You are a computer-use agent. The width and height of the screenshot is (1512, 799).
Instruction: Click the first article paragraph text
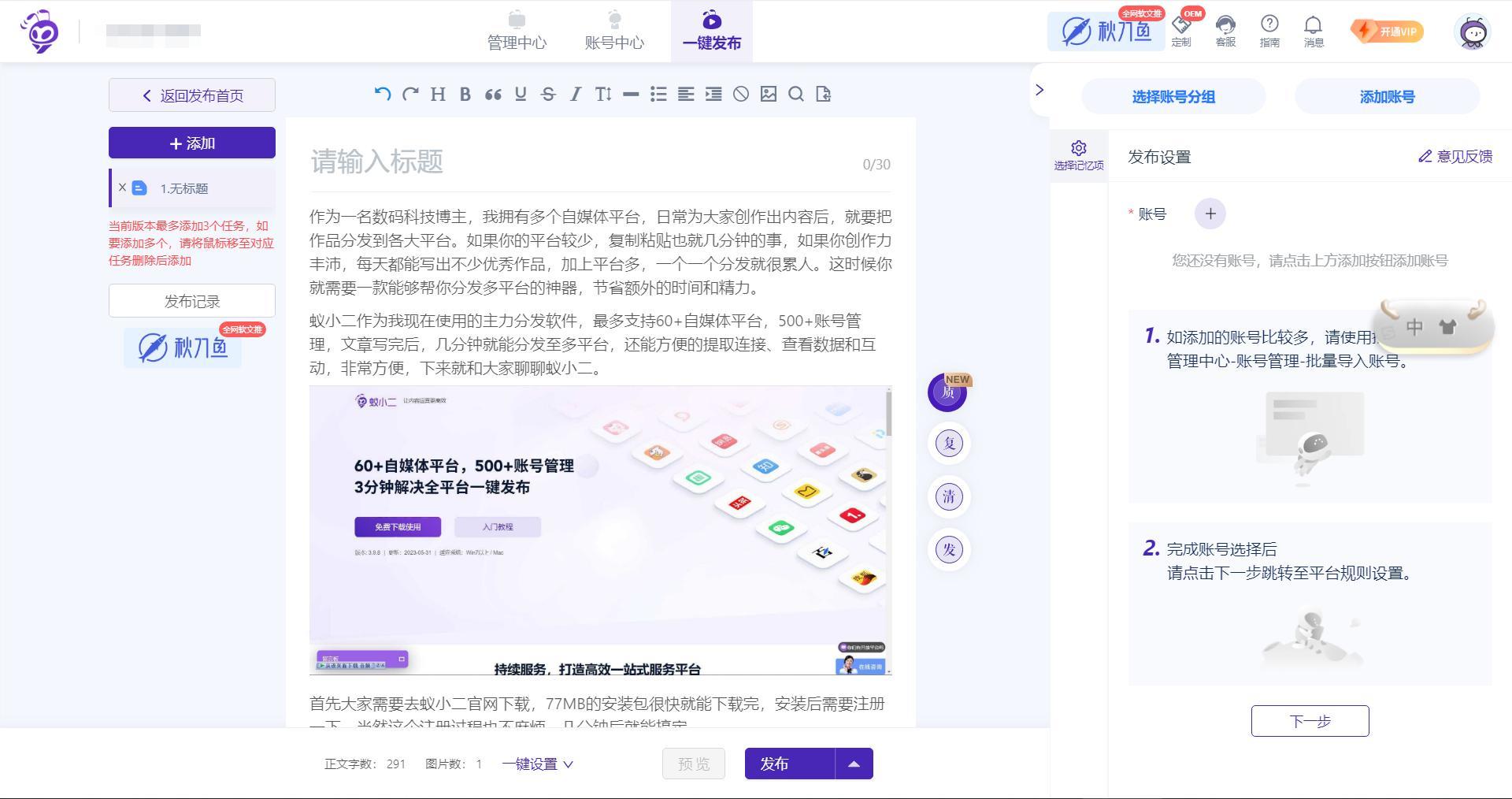click(600, 252)
